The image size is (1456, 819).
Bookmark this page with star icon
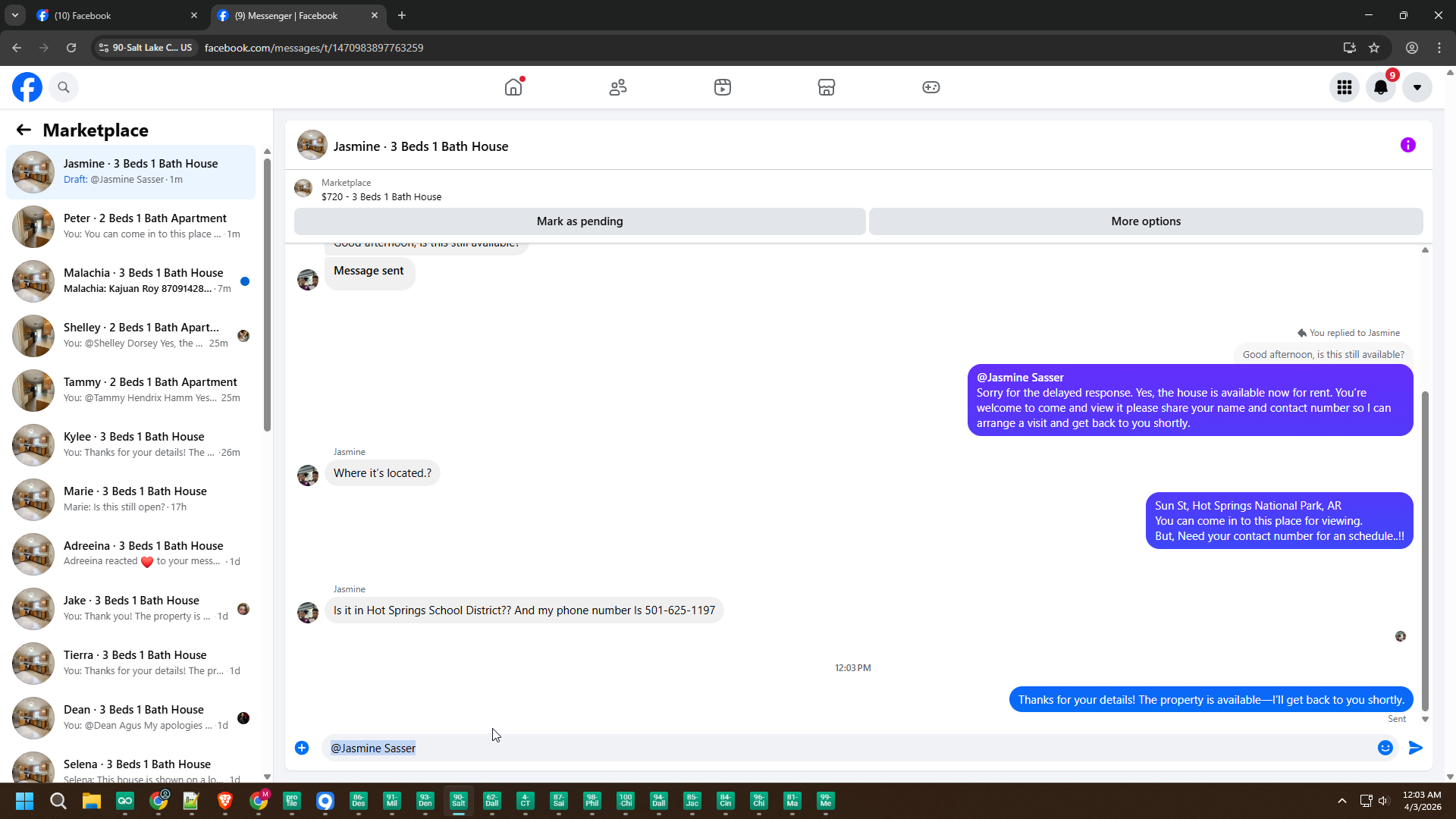tap(1374, 48)
